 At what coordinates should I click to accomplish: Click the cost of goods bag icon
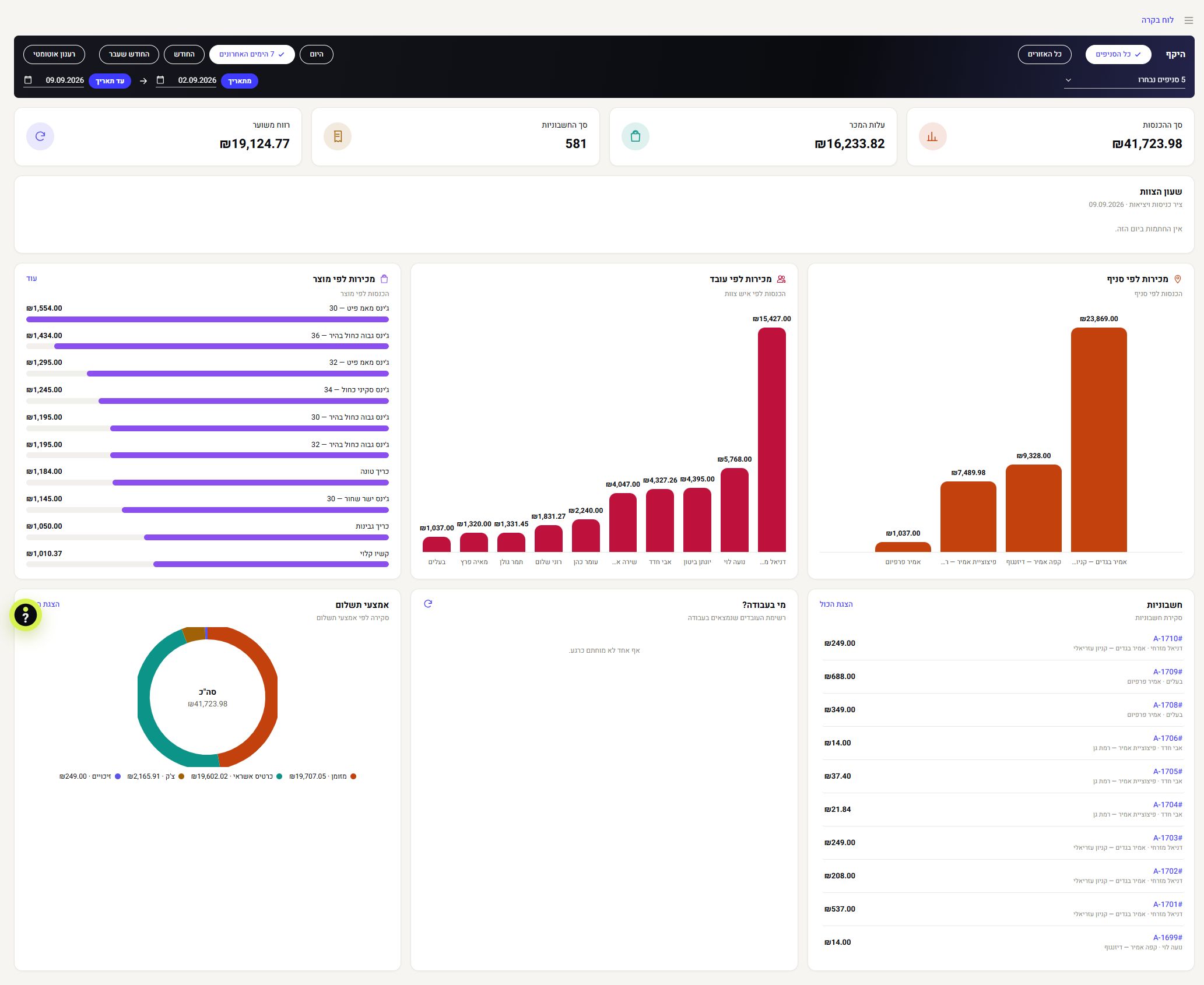(x=635, y=136)
